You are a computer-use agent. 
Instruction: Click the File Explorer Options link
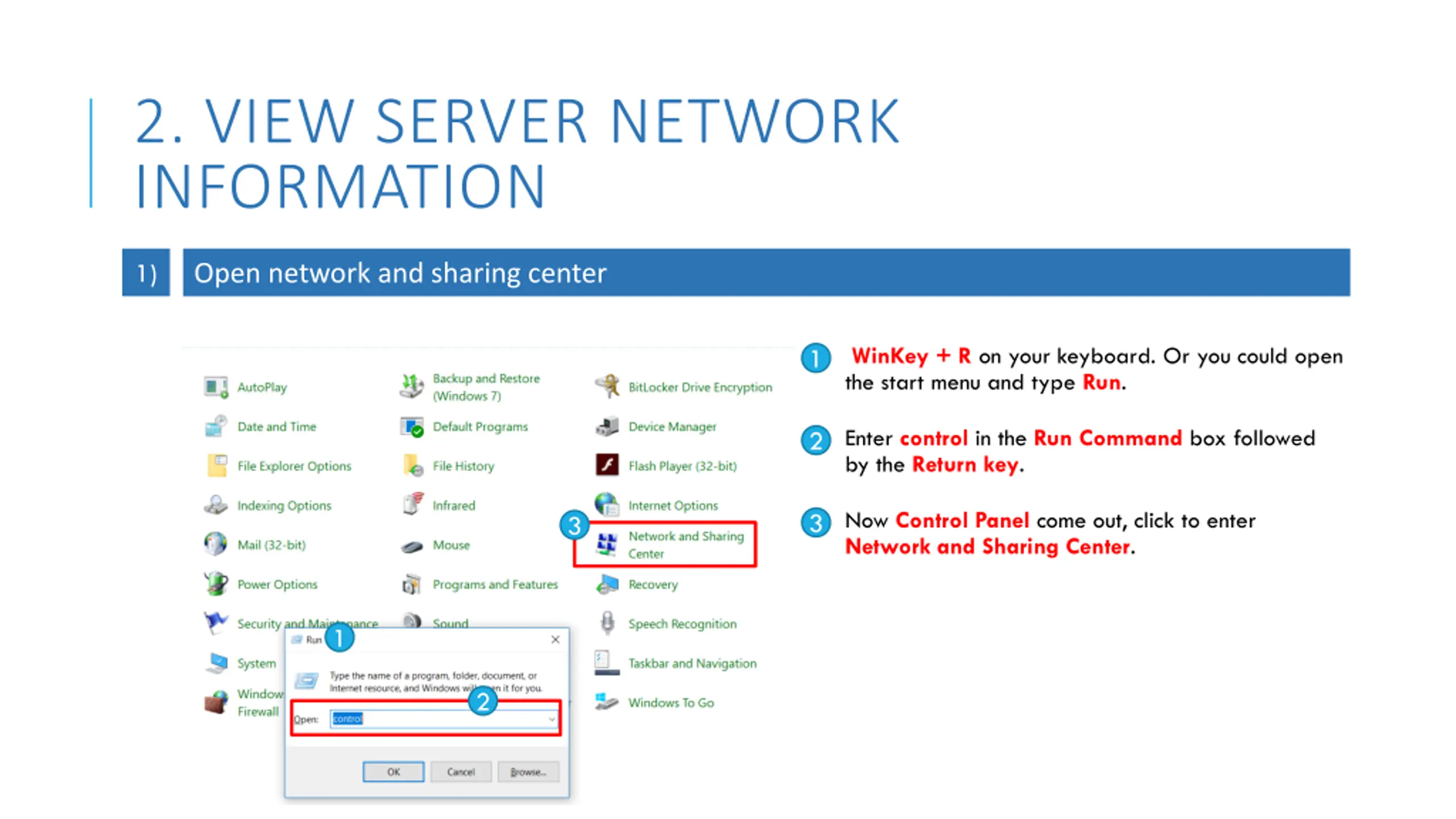295,466
